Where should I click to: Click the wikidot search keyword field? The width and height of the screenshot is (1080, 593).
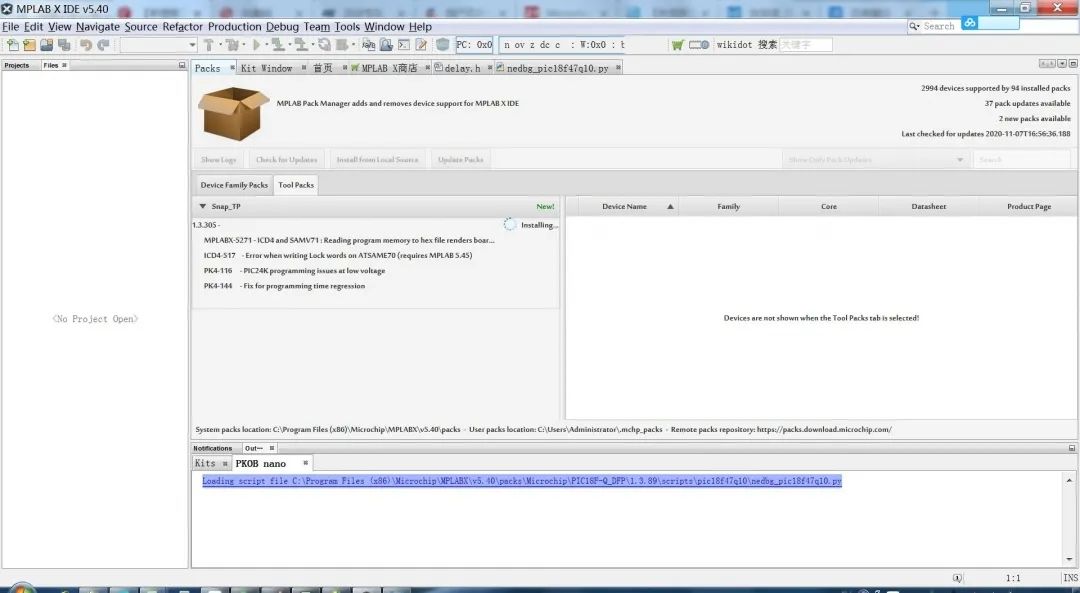pyautogui.click(x=805, y=45)
